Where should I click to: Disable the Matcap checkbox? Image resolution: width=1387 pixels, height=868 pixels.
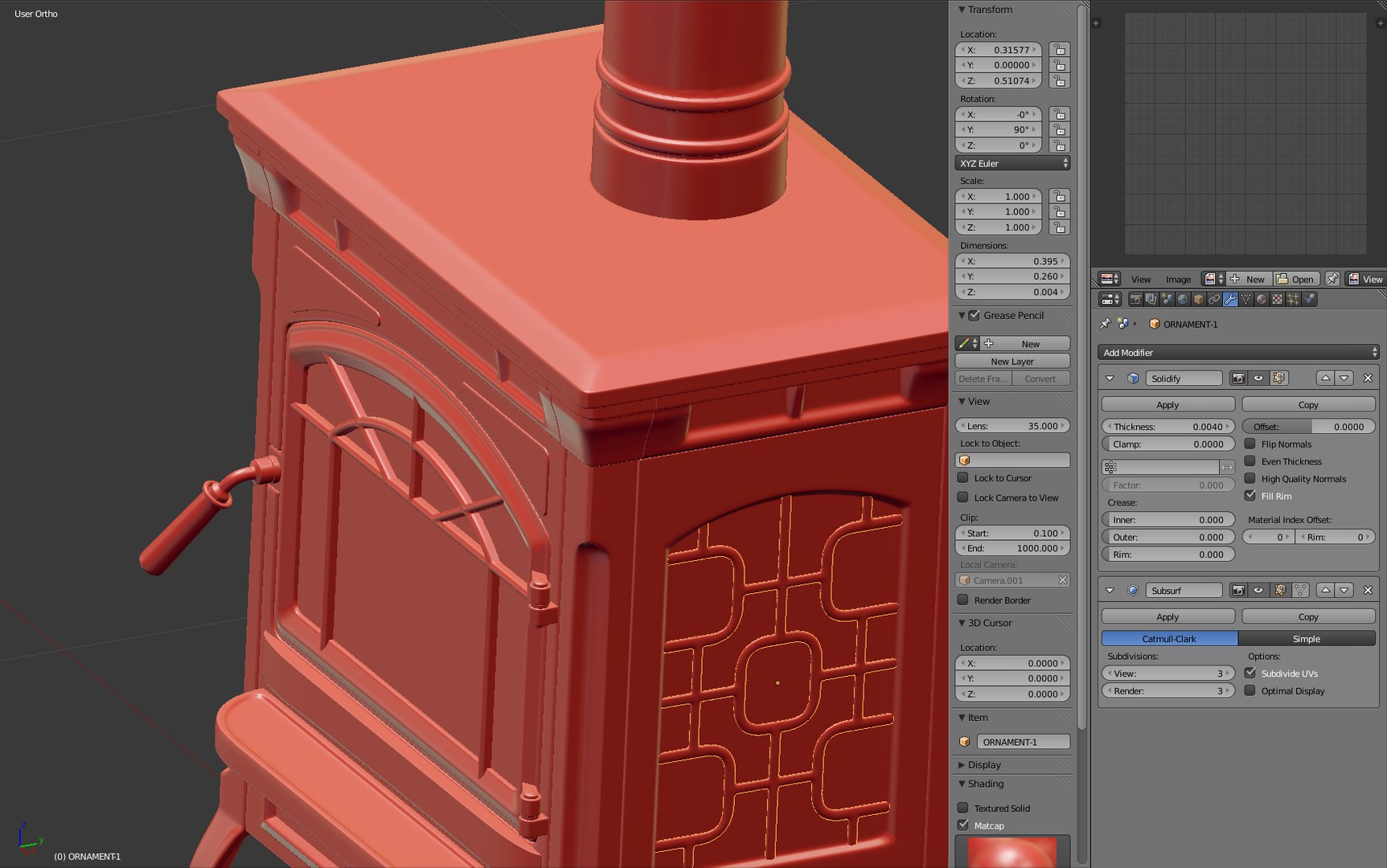[962, 825]
